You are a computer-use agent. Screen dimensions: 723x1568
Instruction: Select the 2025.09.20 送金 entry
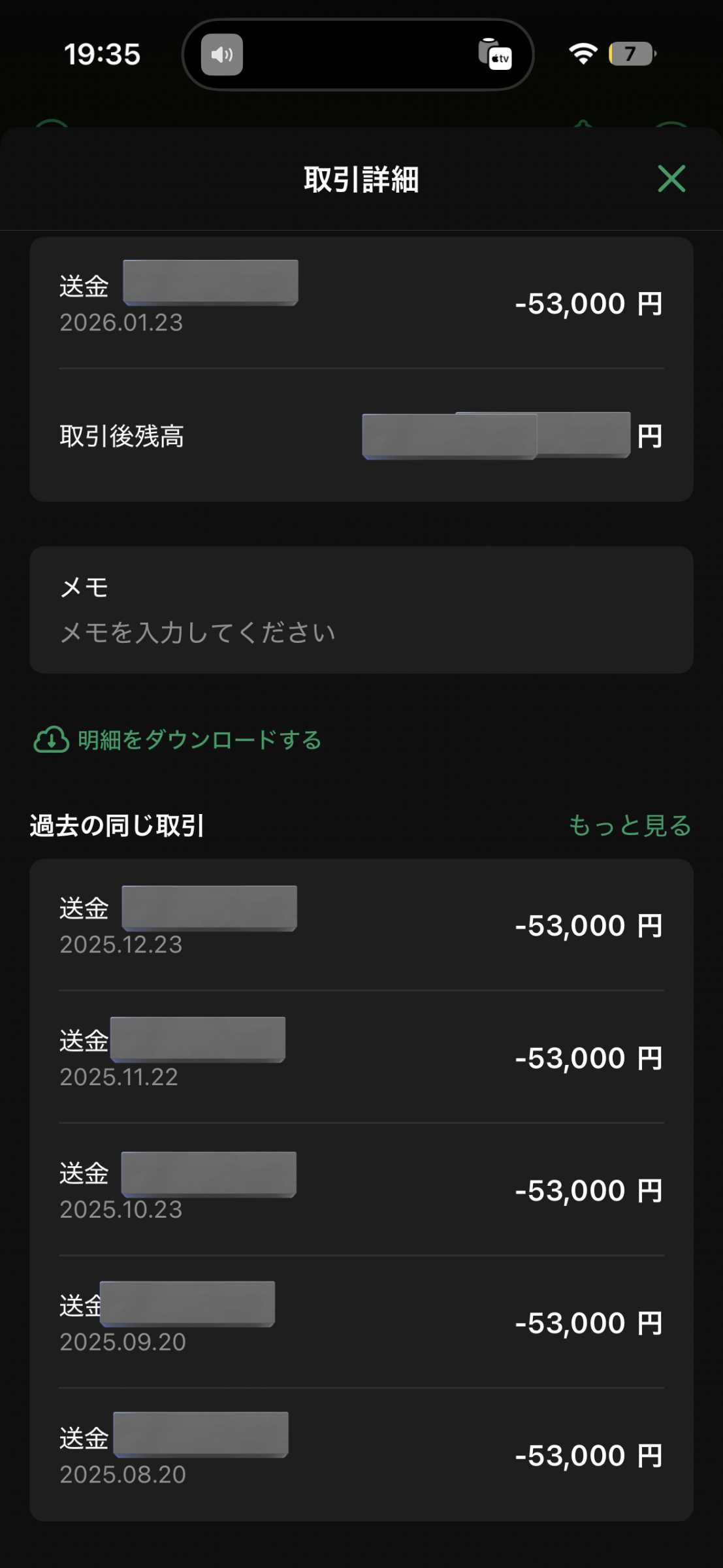coord(361,1322)
